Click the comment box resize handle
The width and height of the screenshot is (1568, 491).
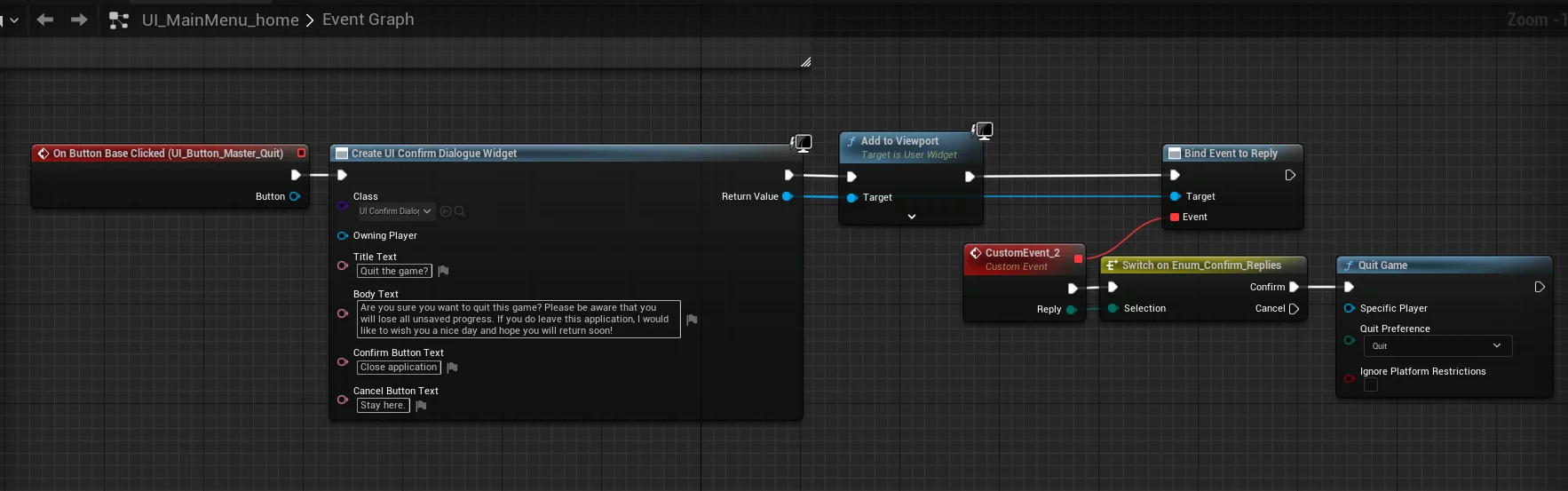pos(805,61)
